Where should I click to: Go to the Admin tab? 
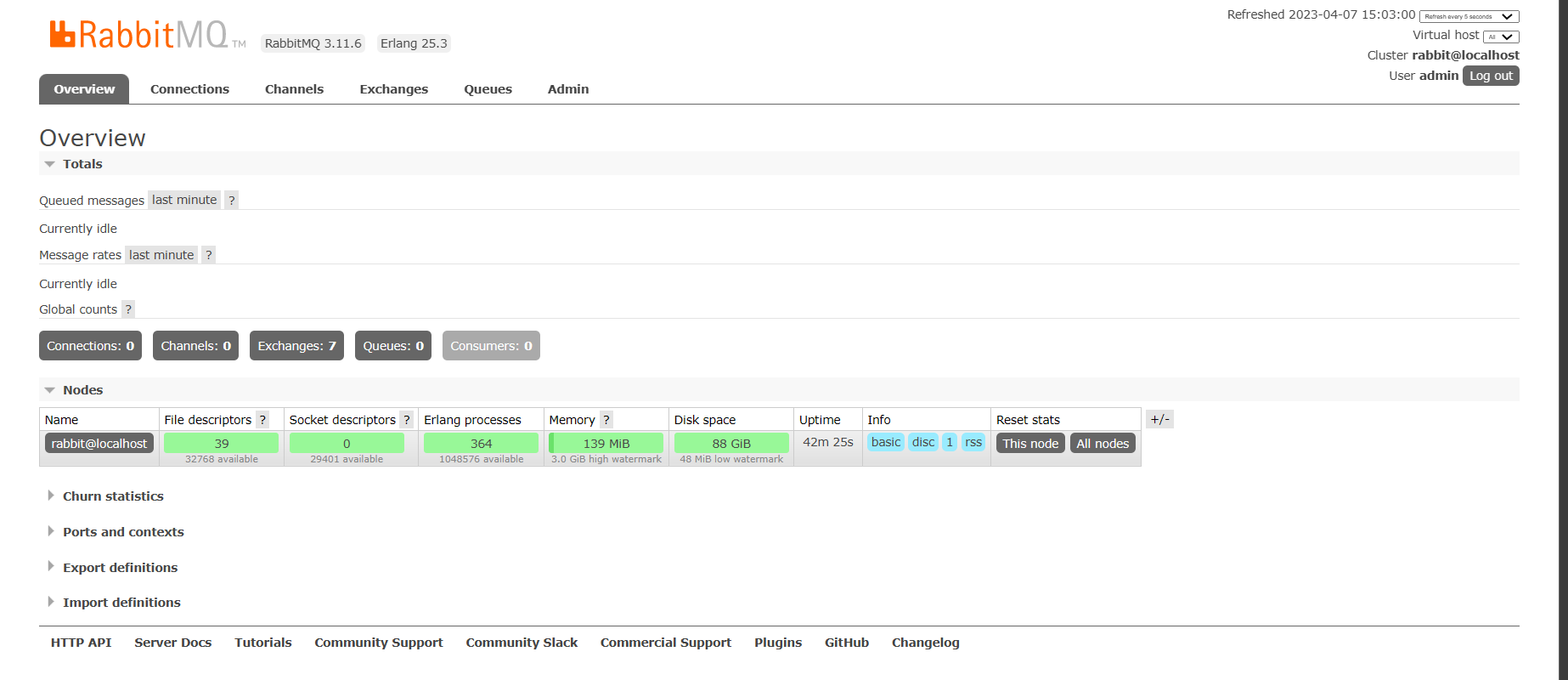click(568, 89)
